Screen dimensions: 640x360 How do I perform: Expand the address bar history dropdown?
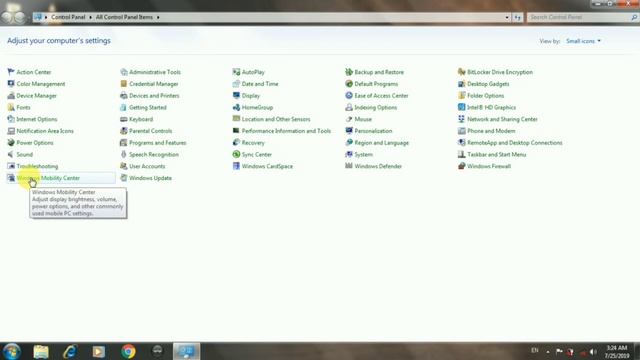507,18
